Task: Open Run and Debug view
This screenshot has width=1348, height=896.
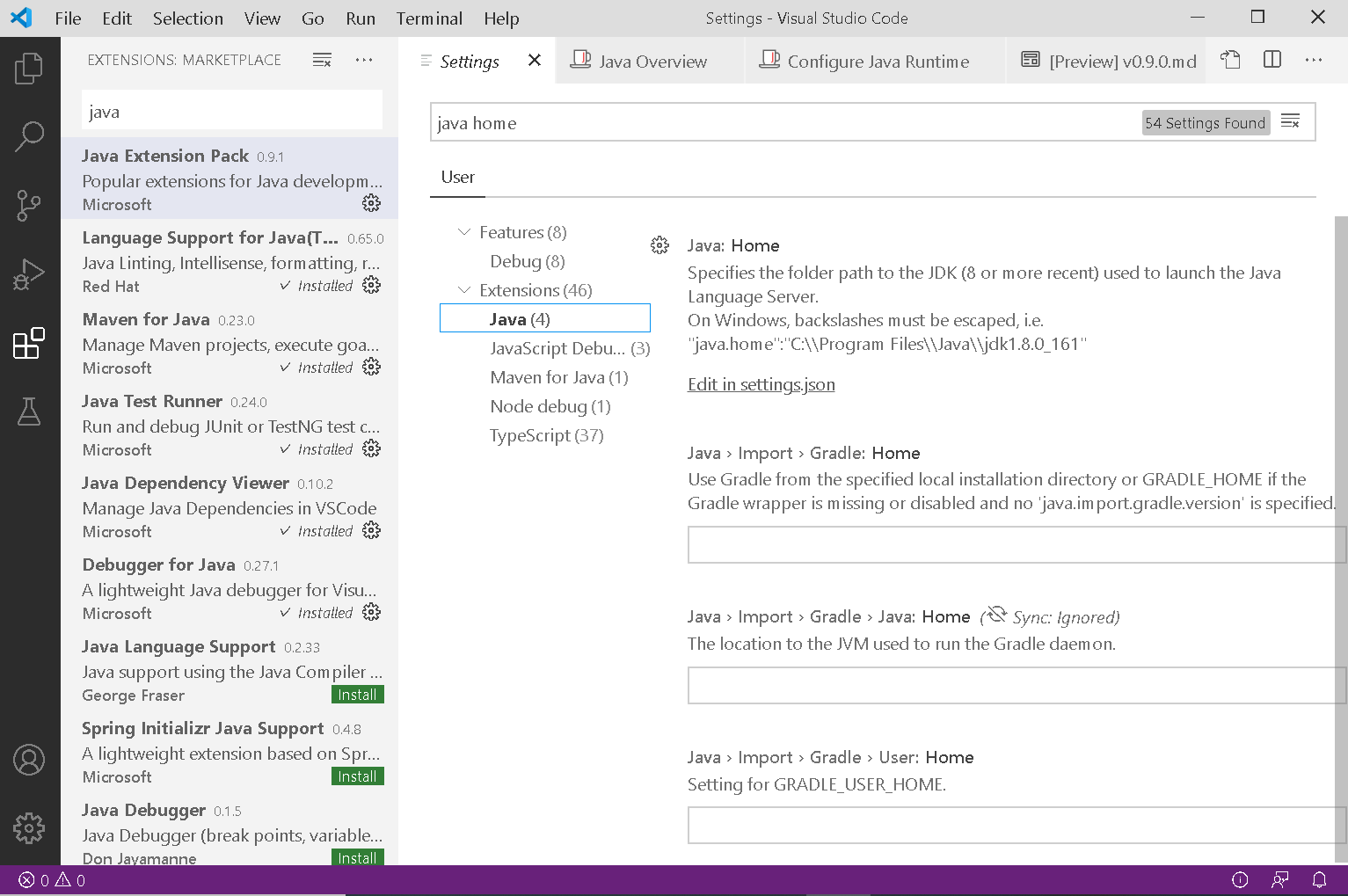Action: (x=29, y=274)
